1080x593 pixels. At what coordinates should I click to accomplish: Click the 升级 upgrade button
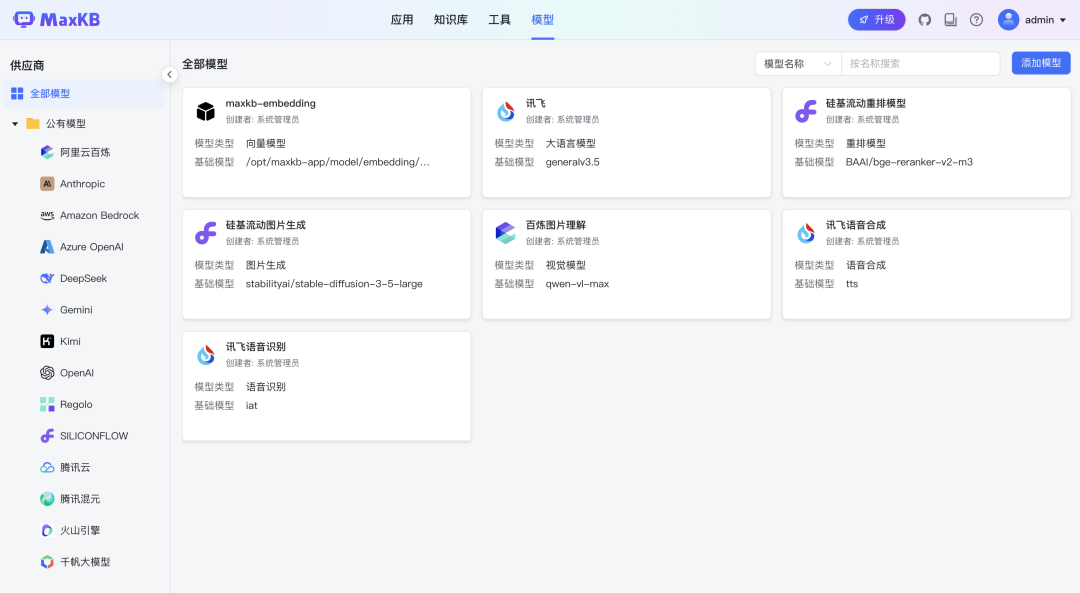(876, 19)
